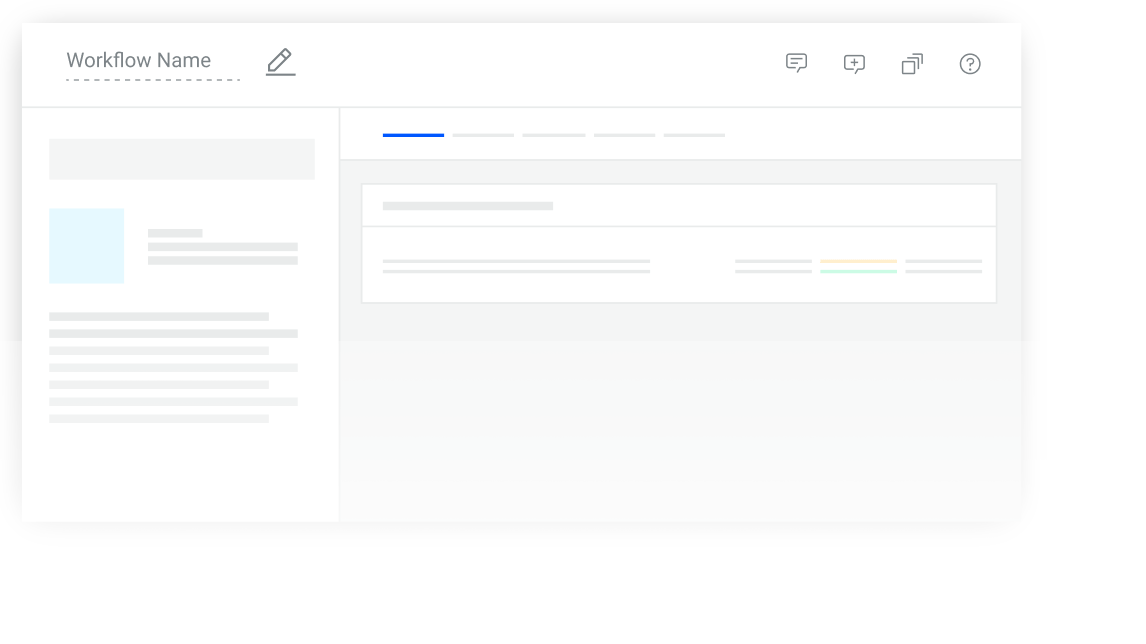Click the pencil edit icon beside Workflow Name
1146x644 pixels.
[281, 62]
